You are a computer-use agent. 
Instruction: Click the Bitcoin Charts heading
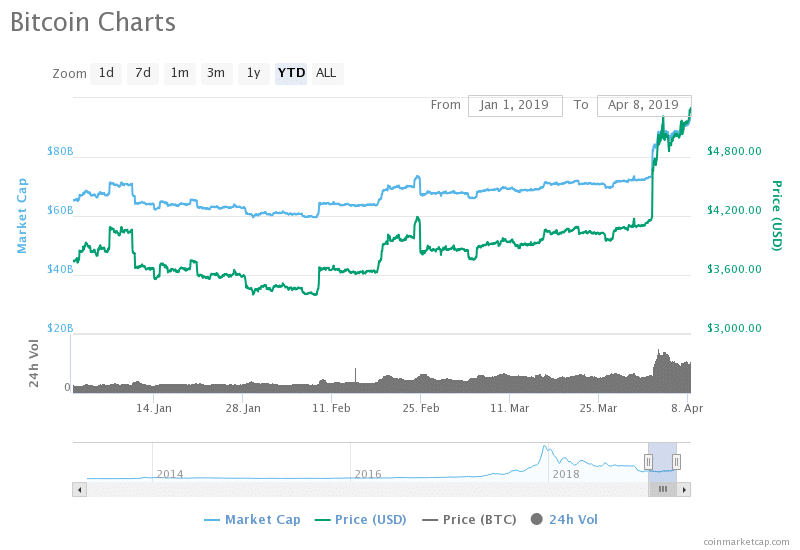93,22
